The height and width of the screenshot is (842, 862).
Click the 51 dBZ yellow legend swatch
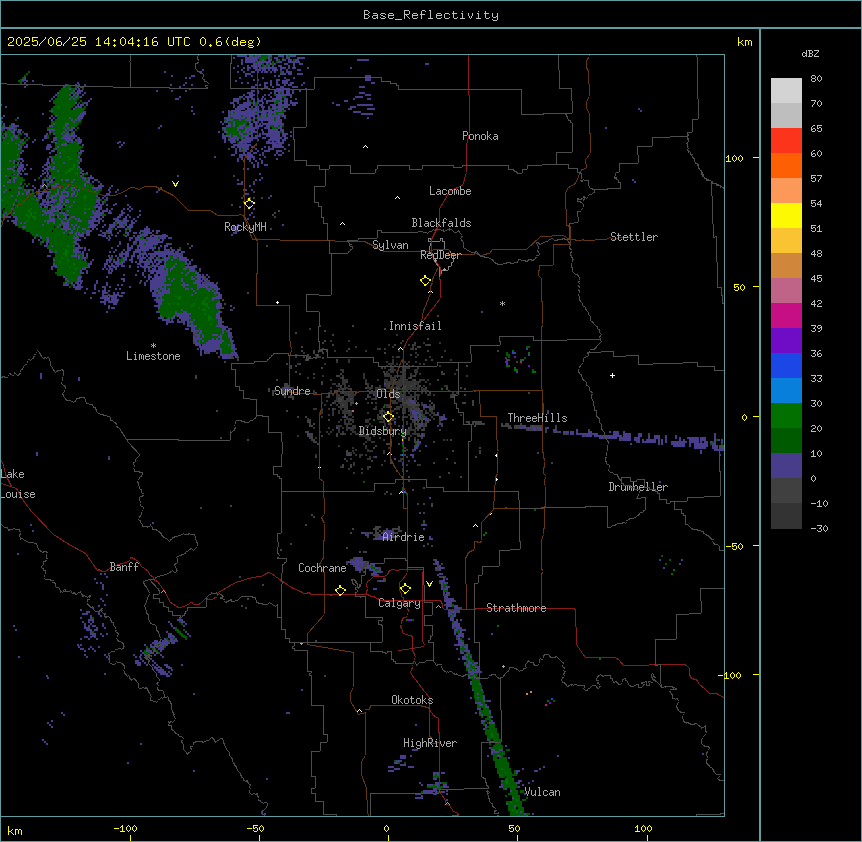(786, 215)
